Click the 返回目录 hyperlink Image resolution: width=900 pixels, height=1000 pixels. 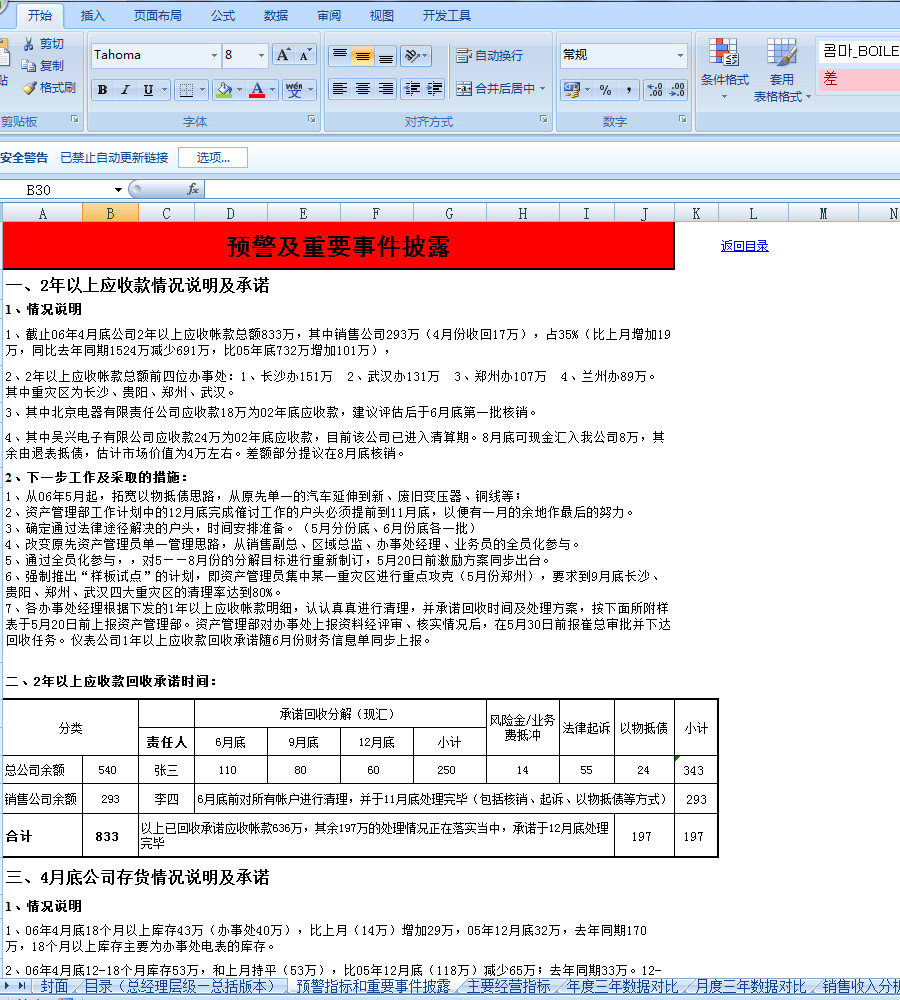point(744,246)
